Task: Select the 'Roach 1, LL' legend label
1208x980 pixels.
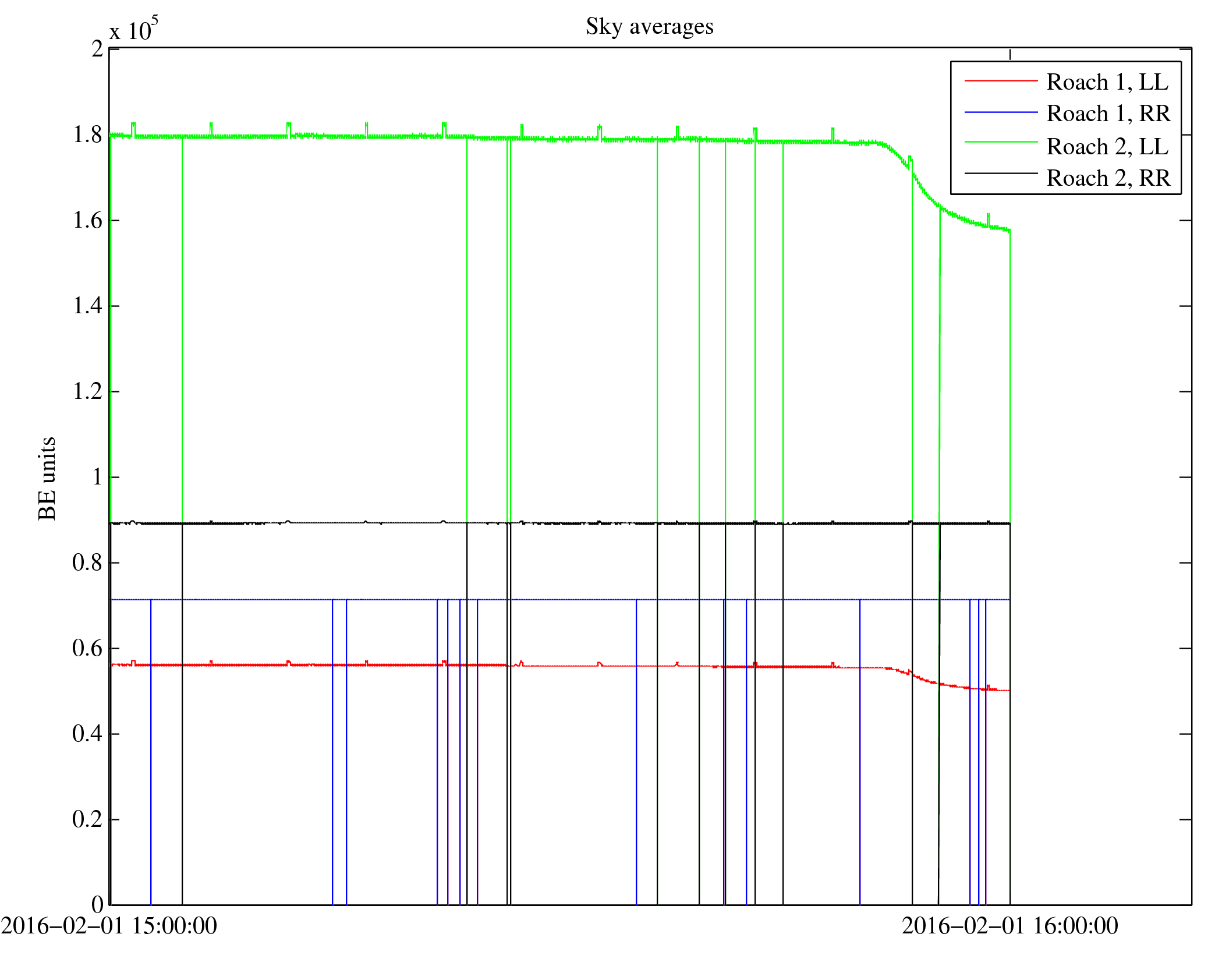Action: pyautogui.click(x=1107, y=82)
